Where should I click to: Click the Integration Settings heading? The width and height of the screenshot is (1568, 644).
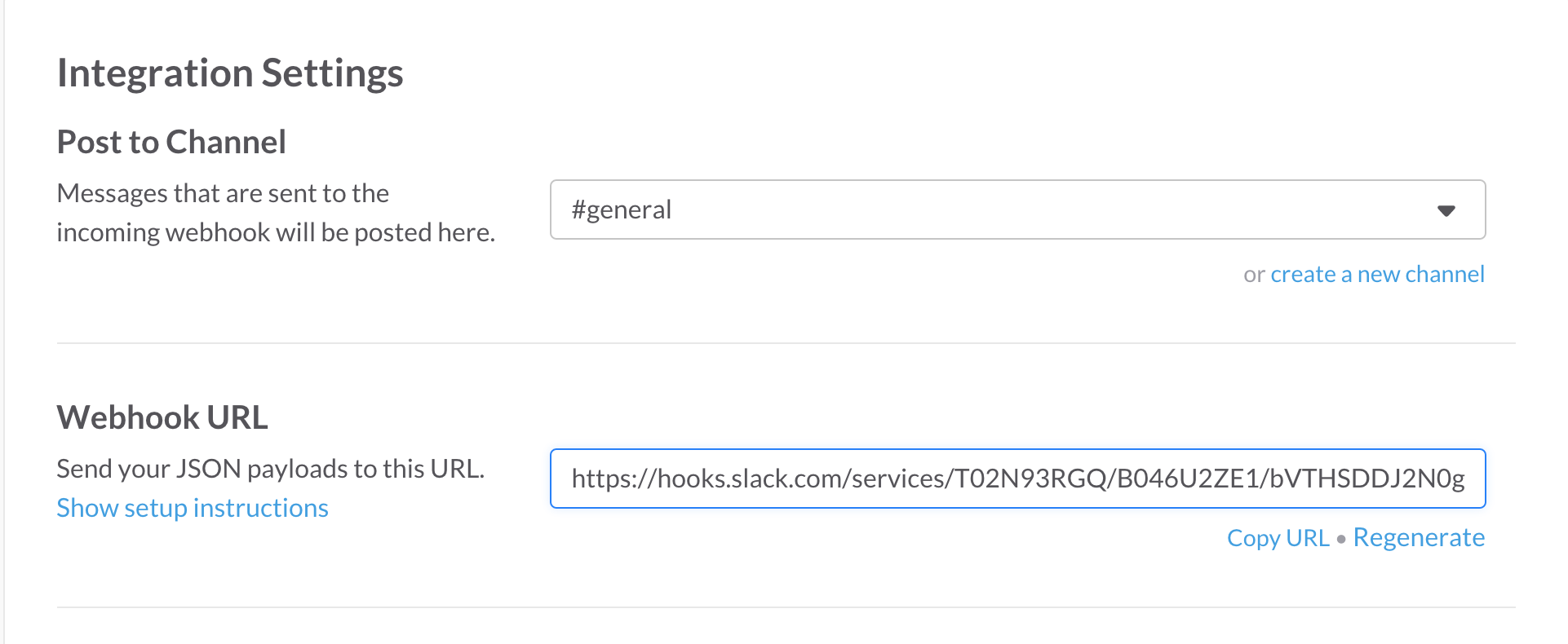click(230, 73)
